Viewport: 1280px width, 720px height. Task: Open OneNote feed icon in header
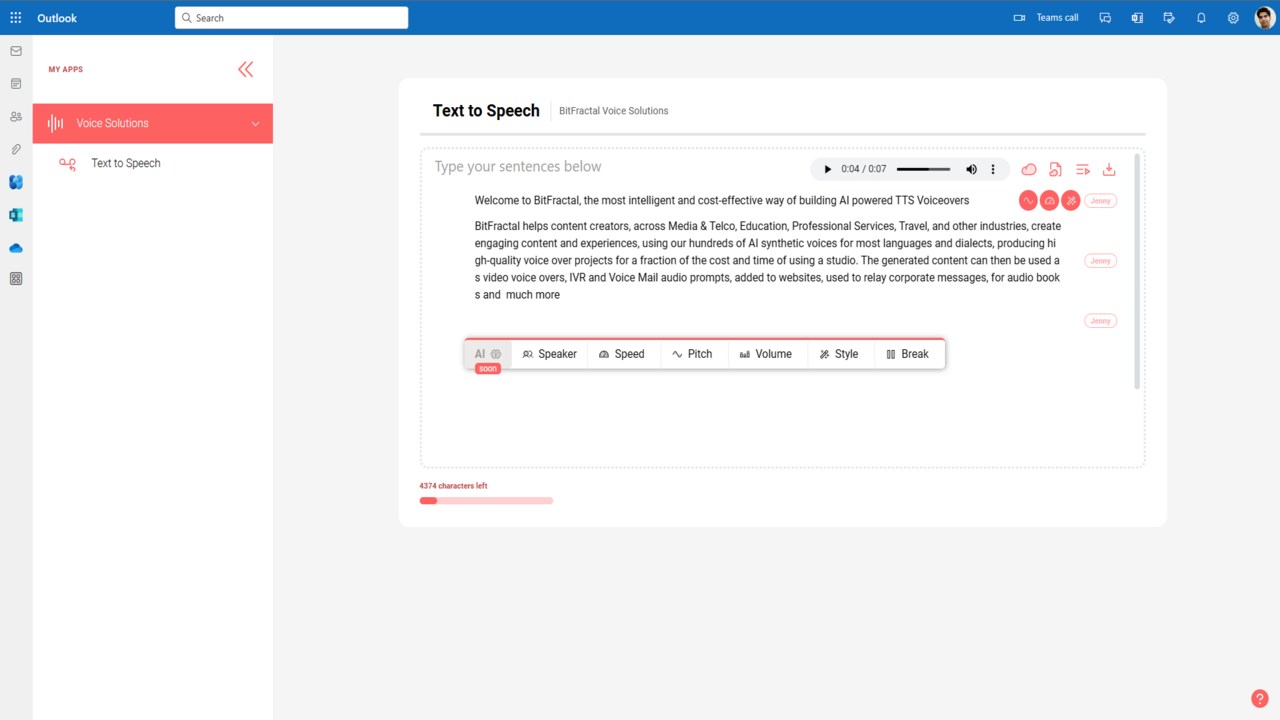(x=1137, y=18)
